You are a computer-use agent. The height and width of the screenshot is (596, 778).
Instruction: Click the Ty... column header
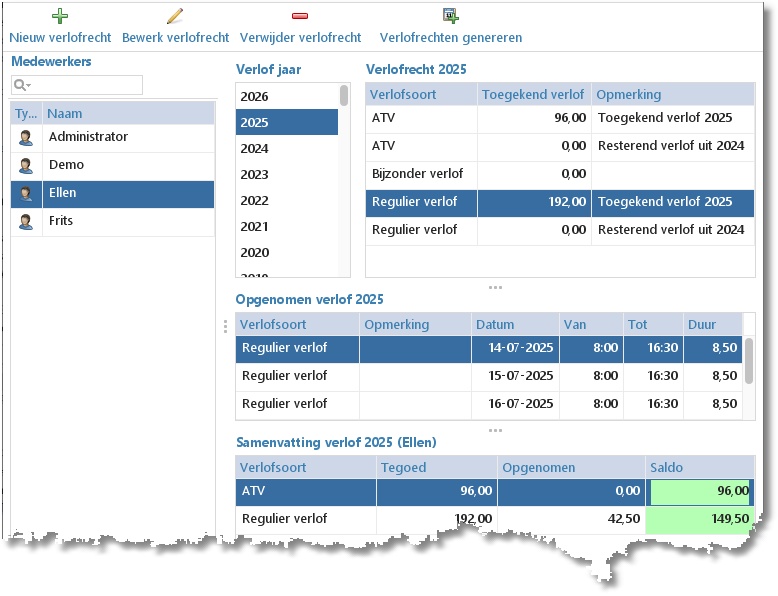26,114
